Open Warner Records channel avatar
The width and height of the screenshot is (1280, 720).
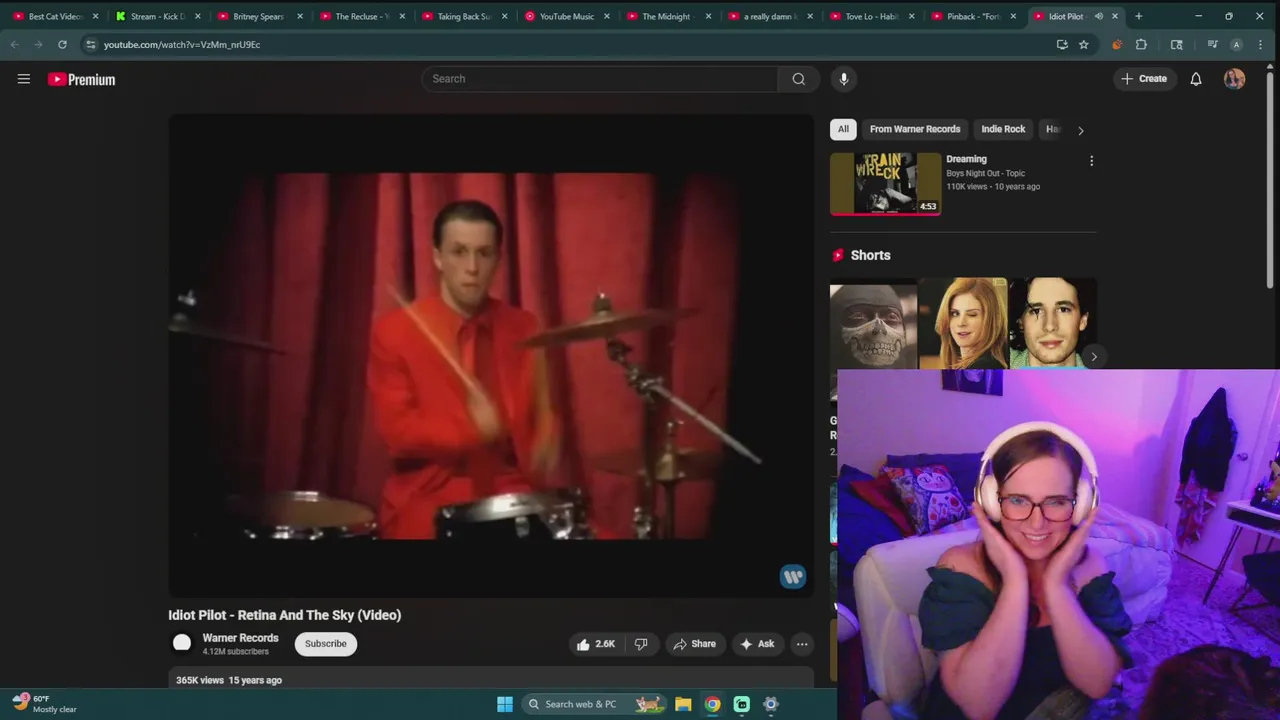(x=182, y=644)
